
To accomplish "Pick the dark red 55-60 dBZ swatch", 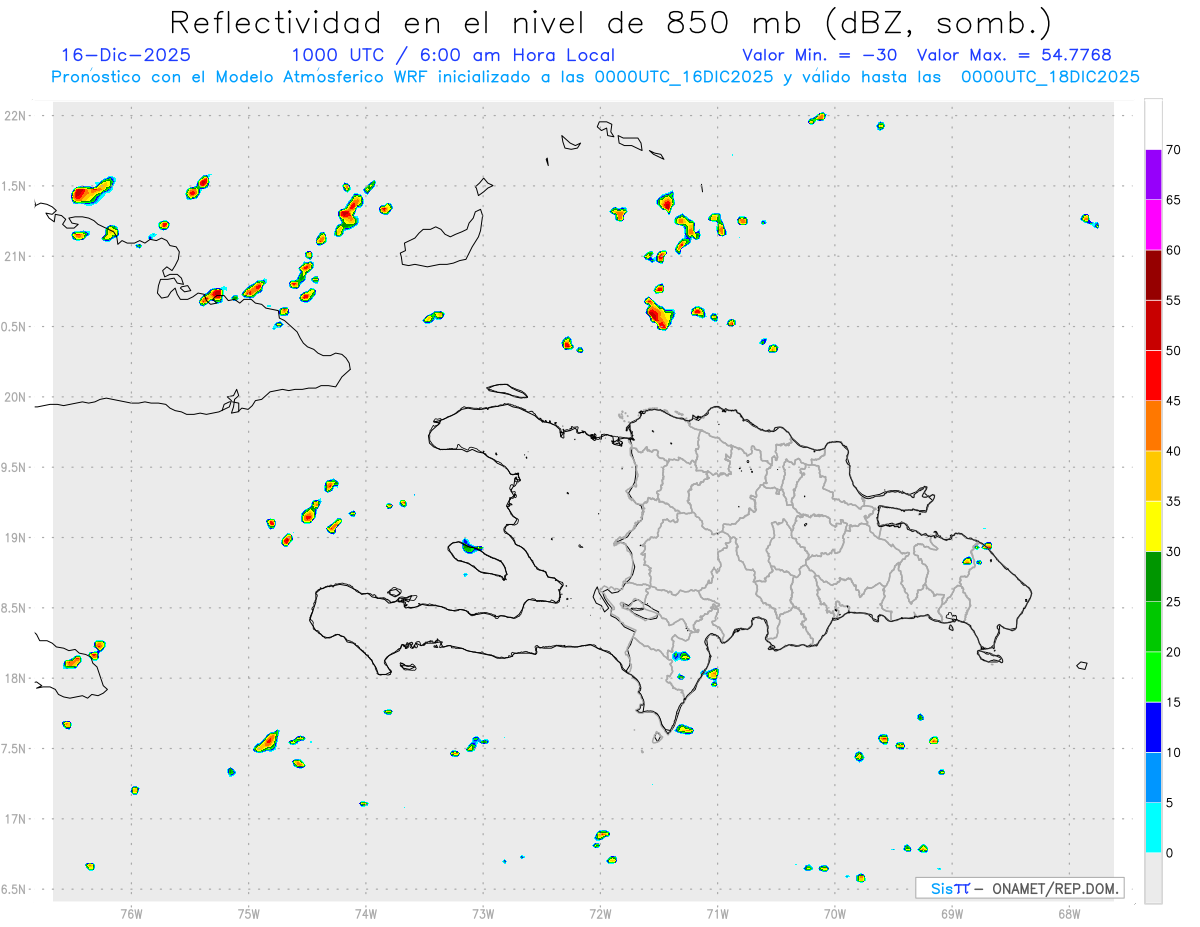I will (x=1153, y=275).
